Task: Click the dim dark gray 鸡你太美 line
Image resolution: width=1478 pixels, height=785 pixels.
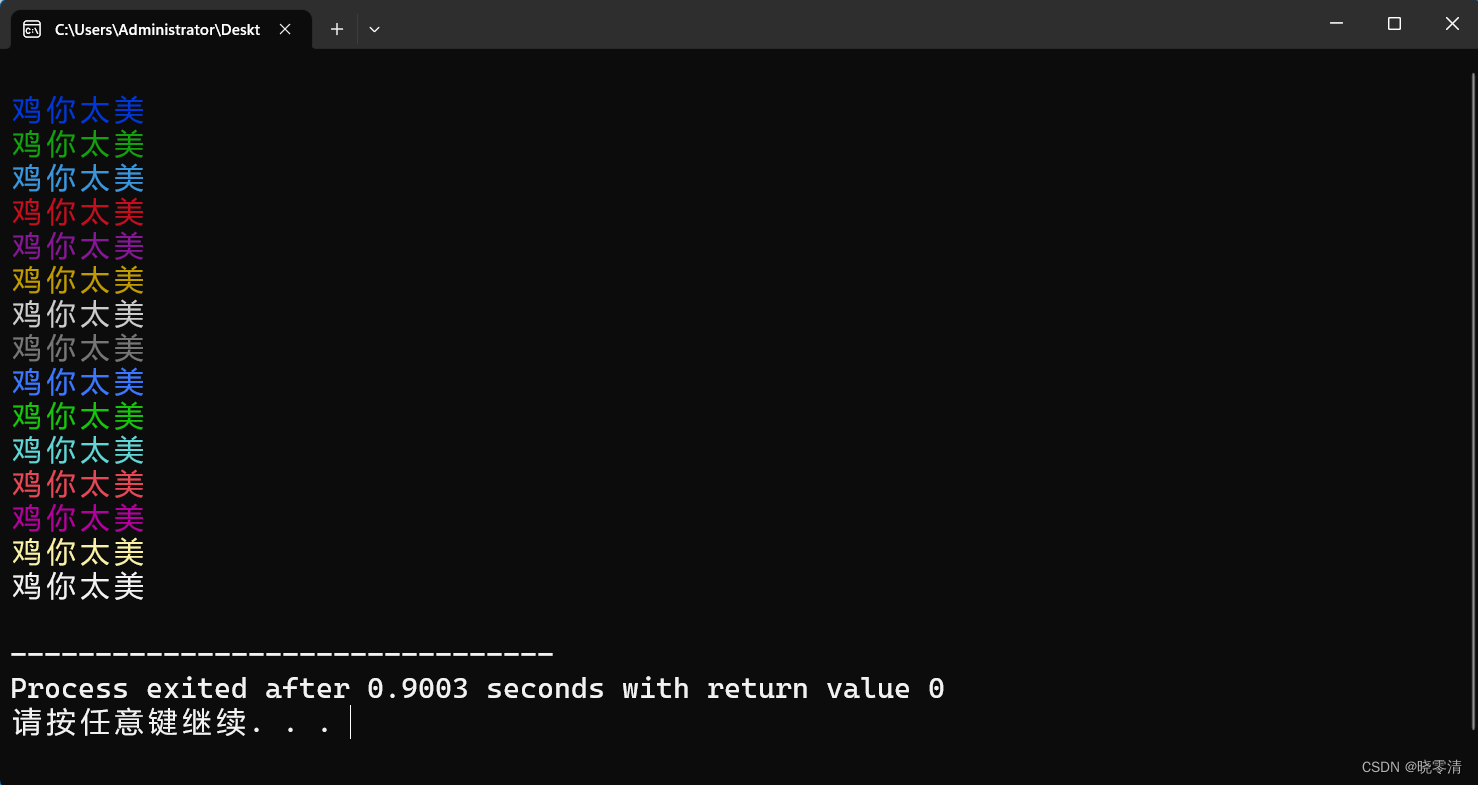Action: (x=78, y=348)
